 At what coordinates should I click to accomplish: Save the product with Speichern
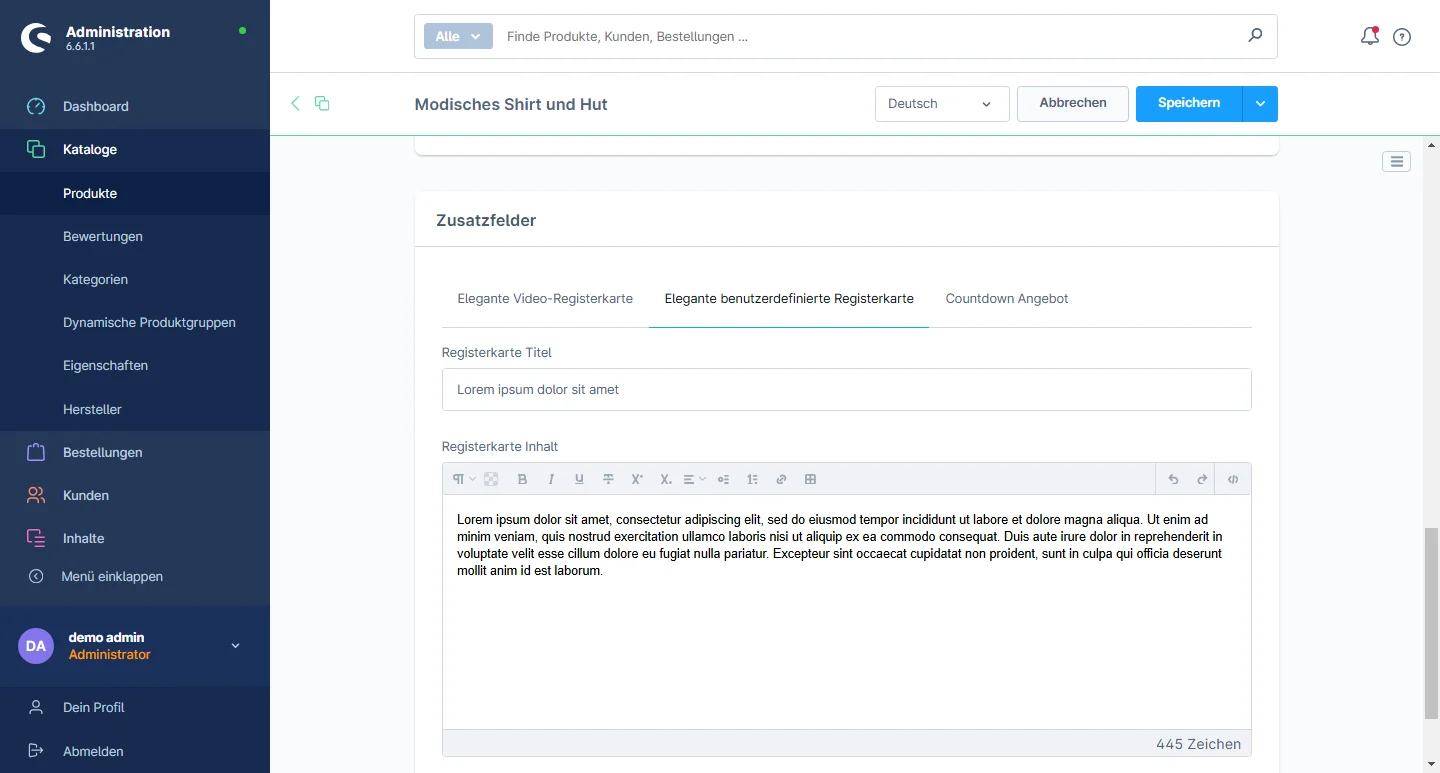1188,104
